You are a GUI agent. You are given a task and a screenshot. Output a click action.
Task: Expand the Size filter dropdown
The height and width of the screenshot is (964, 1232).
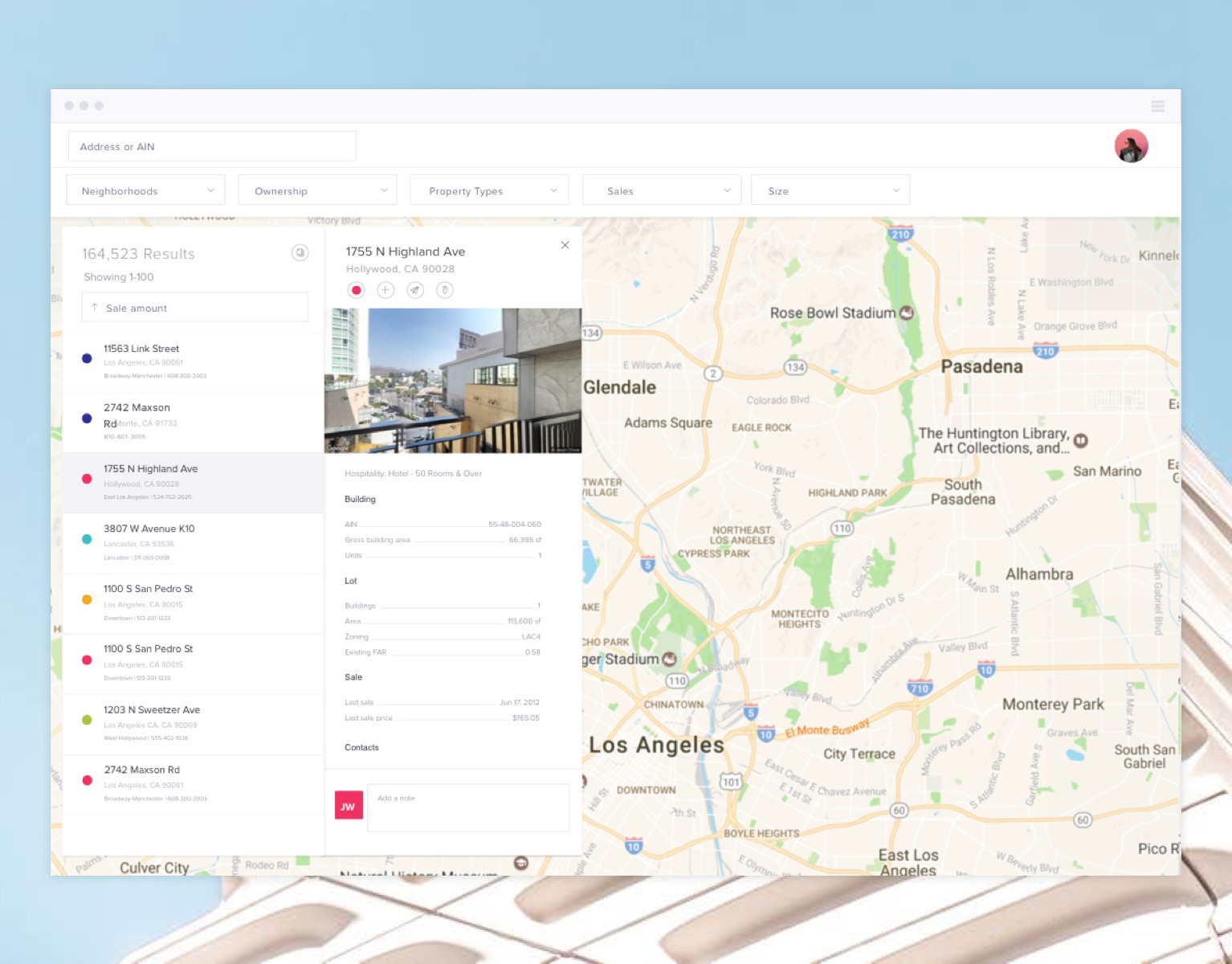[830, 190]
